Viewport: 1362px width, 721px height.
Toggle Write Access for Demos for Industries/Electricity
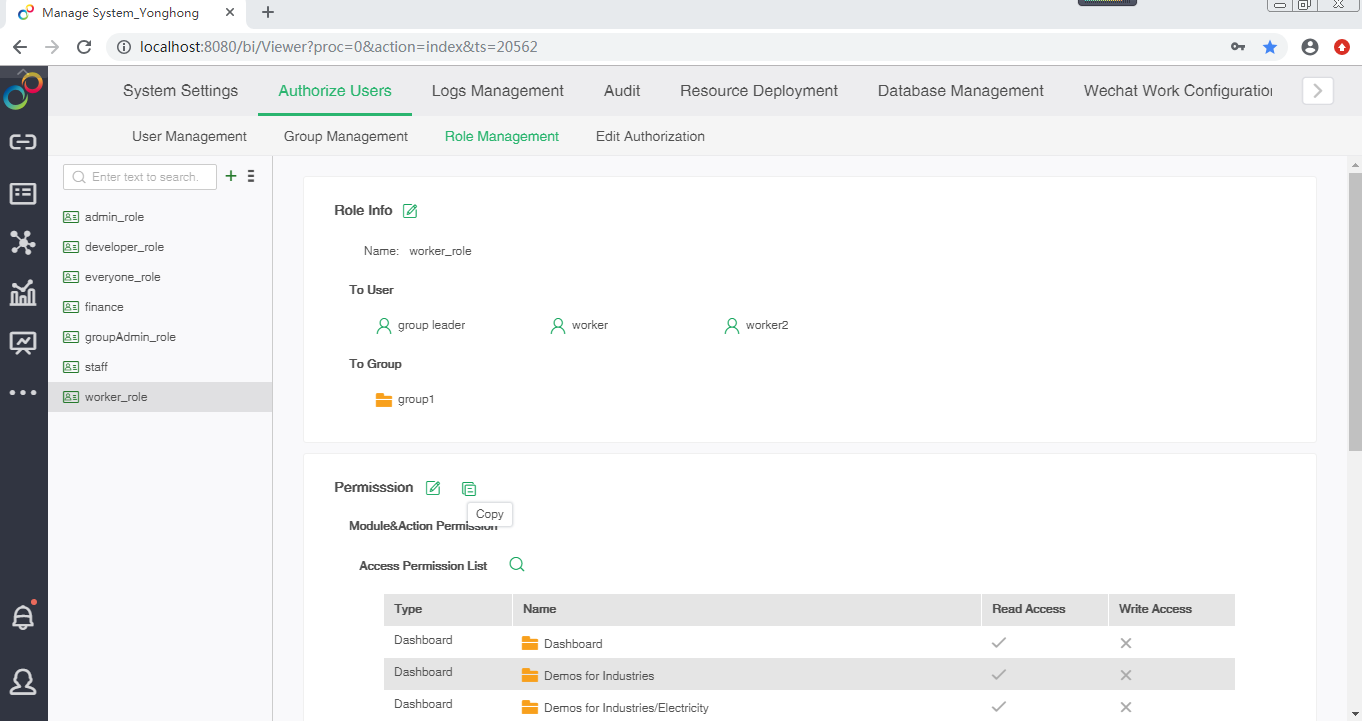(x=1126, y=707)
